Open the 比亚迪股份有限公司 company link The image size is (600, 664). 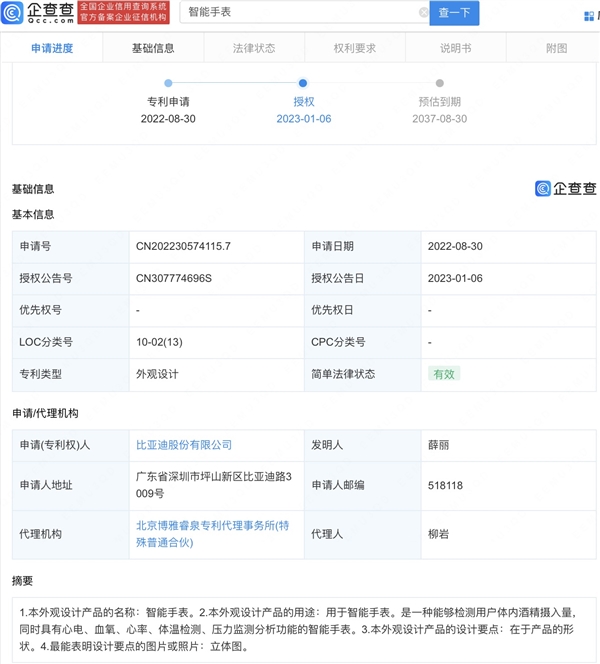184,445
